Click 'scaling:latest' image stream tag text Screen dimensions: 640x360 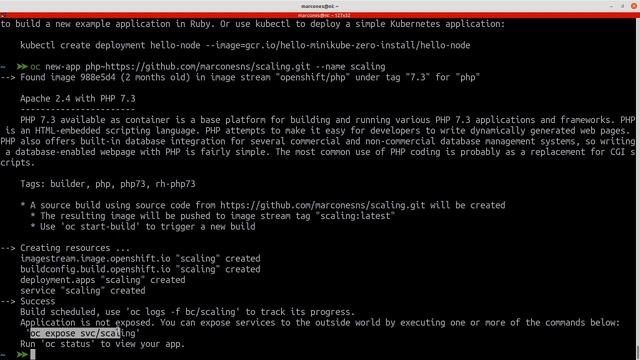point(355,216)
